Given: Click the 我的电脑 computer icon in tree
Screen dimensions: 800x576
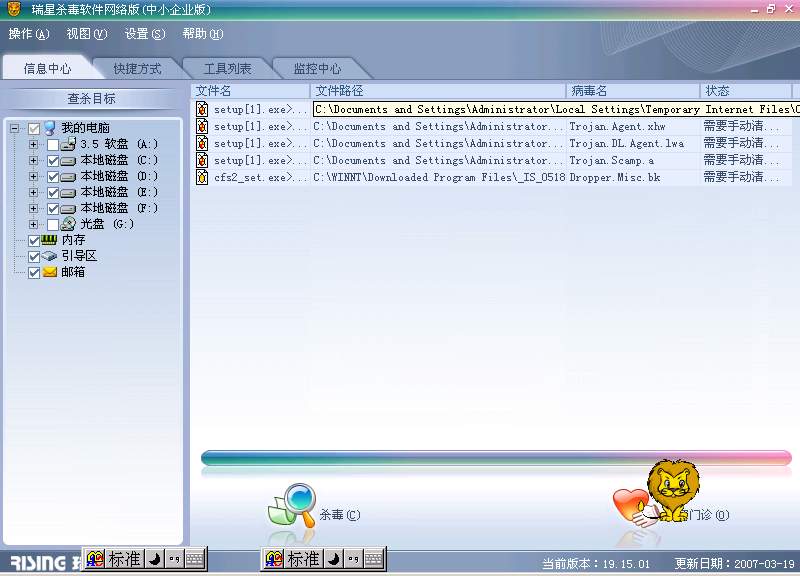Looking at the screenshot, I should pos(50,128).
